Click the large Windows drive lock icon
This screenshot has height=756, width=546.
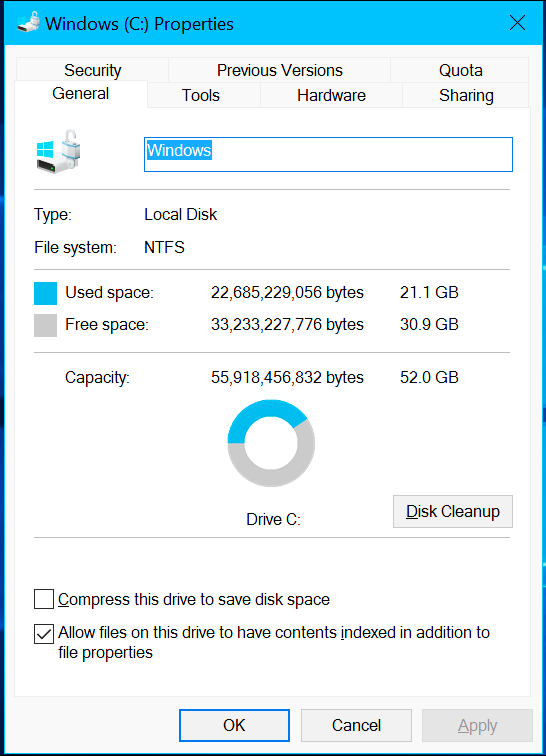click(x=58, y=151)
